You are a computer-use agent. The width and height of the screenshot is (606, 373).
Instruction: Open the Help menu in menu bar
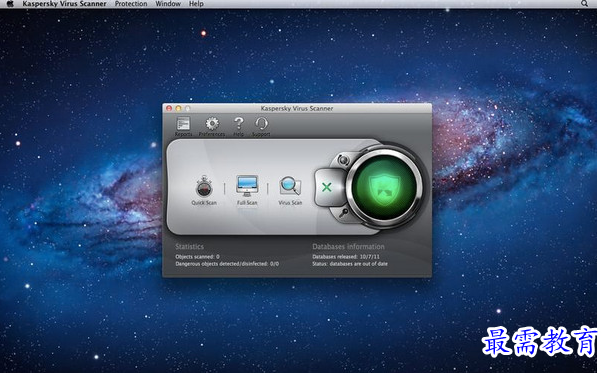click(196, 4)
